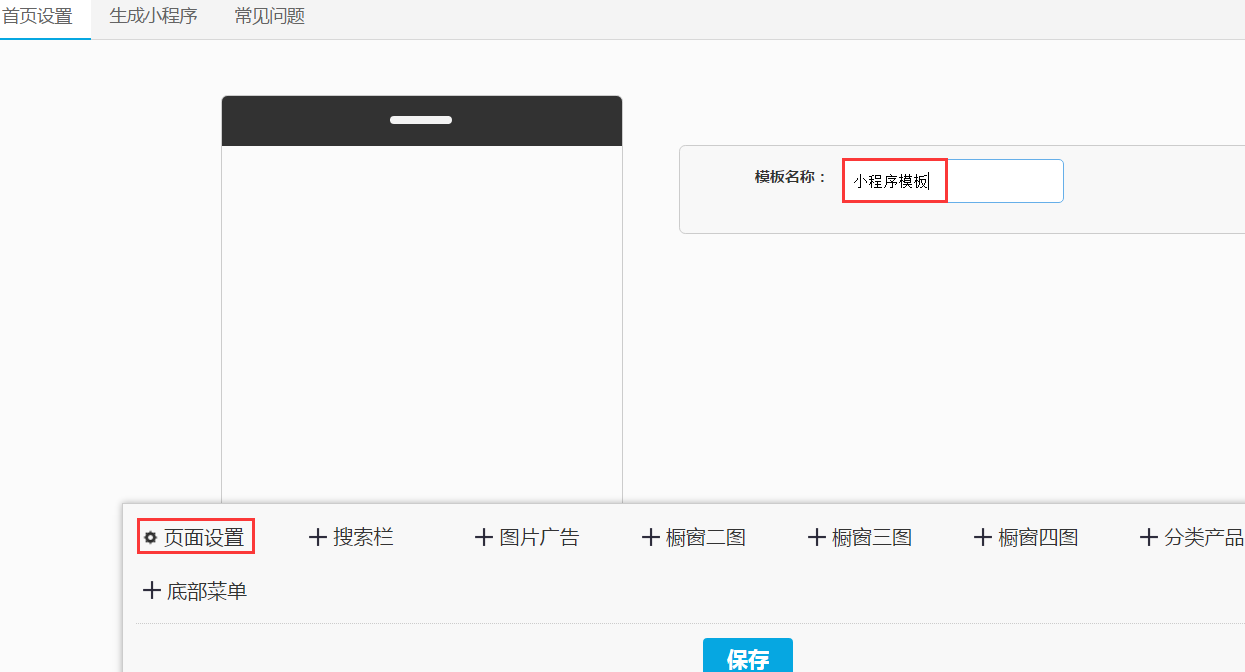Add a 橱窗三图 component

point(860,537)
